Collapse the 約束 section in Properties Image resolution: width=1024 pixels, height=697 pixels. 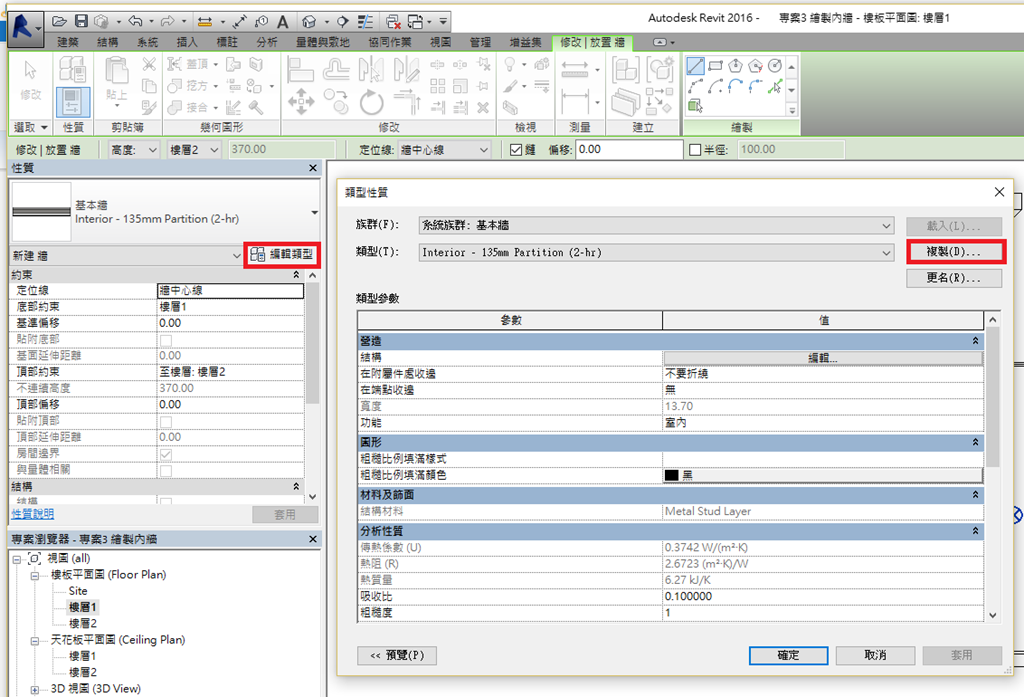[x=296, y=275]
